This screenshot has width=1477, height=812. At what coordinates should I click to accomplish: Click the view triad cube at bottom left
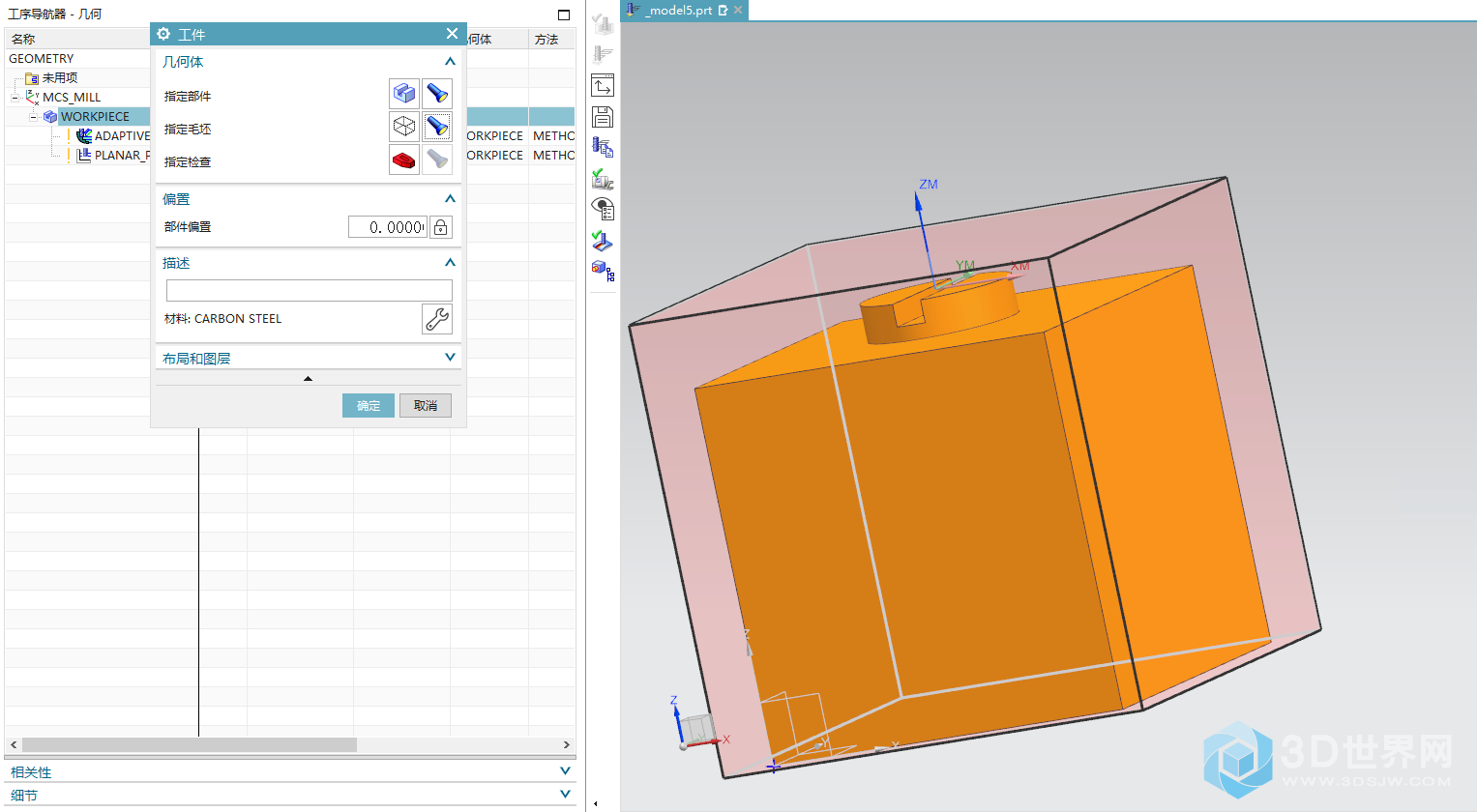coord(696,730)
